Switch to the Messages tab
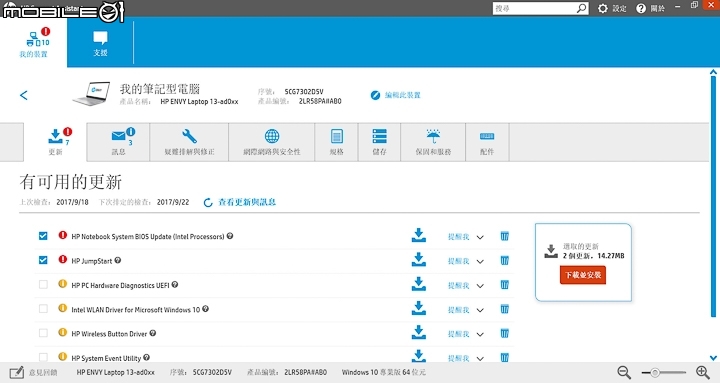This screenshot has width=720, height=383. pyautogui.click(x=118, y=142)
